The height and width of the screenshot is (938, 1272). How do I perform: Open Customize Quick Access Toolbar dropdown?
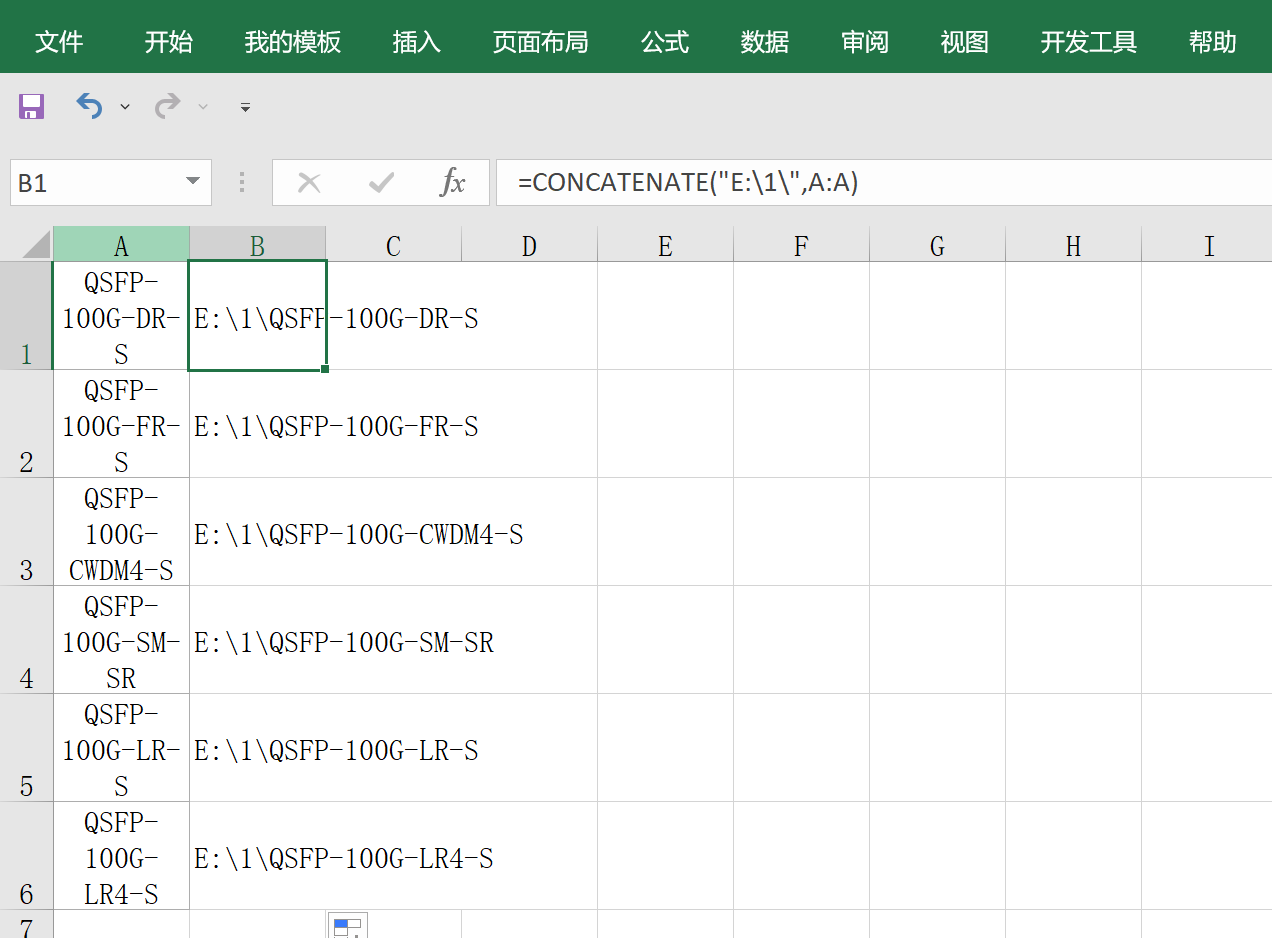click(245, 107)
